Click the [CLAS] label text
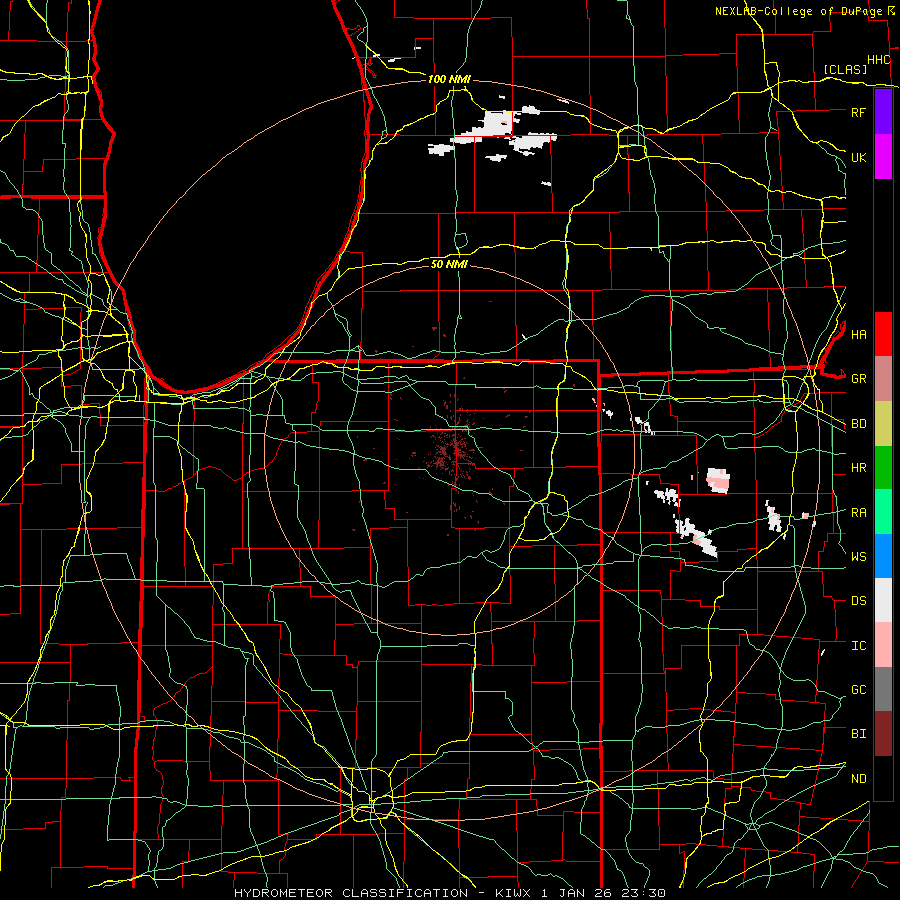This screenshot has width=900, height=900. point(845,69)
